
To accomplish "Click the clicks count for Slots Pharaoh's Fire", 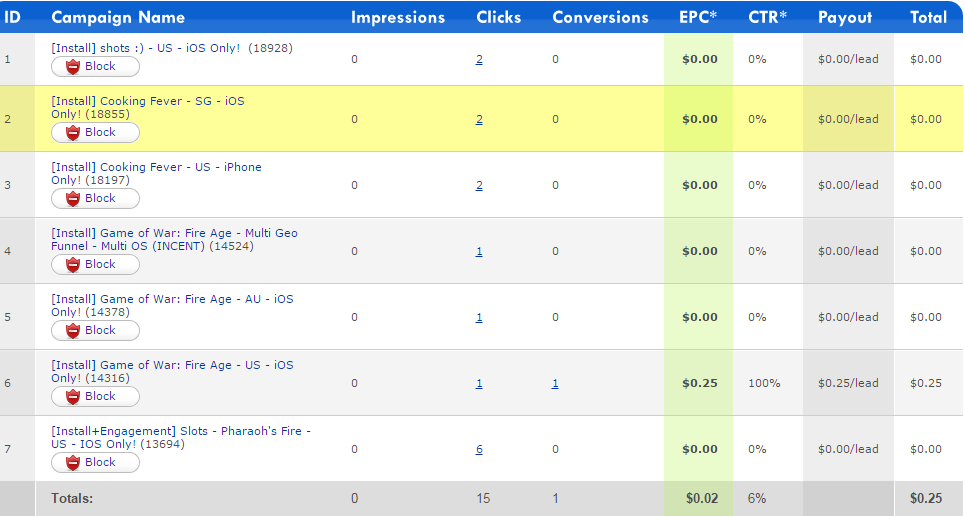I will (479, 450).
